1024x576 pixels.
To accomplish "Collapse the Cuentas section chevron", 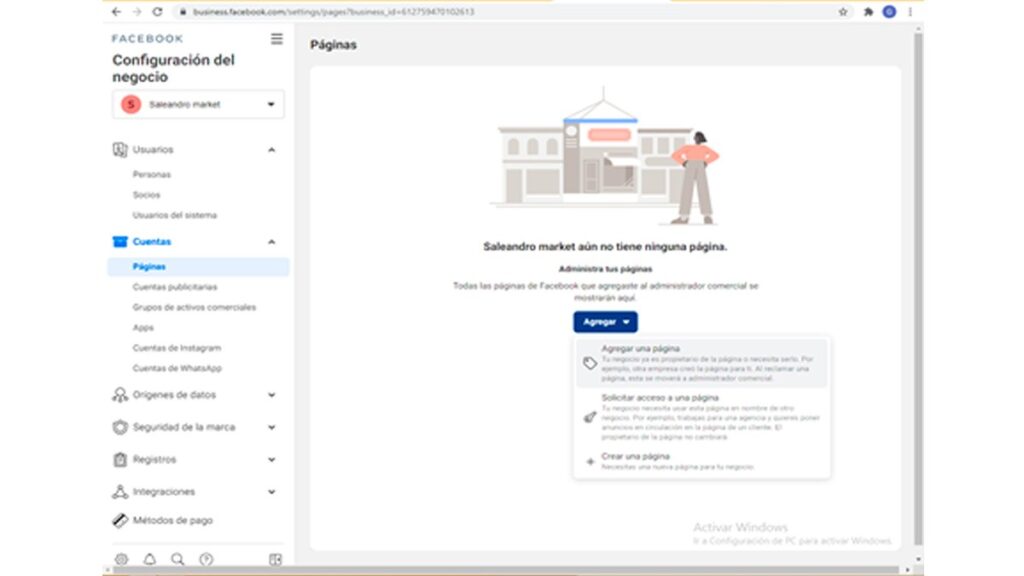I will [x=272, y=242].
